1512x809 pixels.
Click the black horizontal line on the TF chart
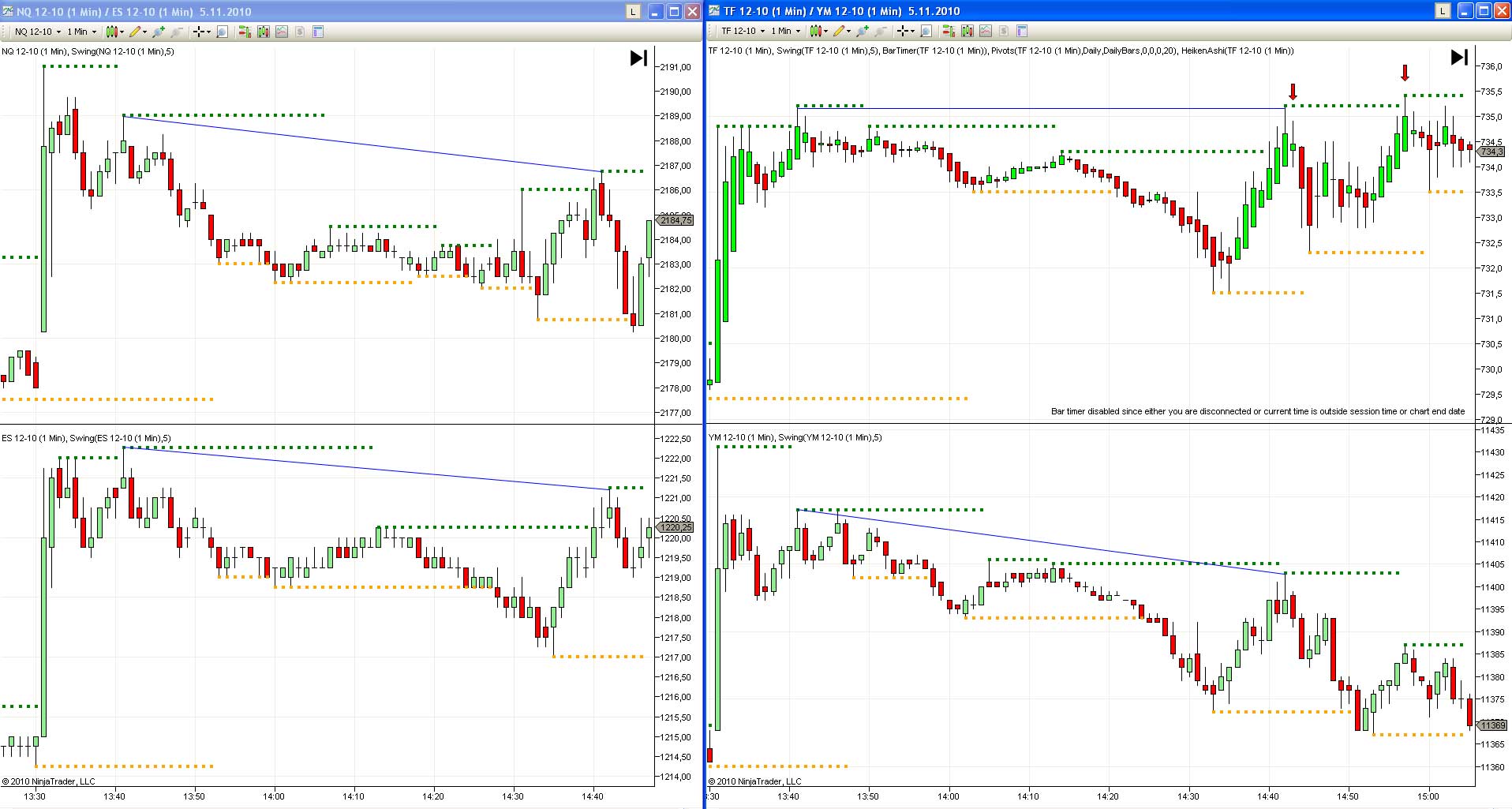(x=1042, y=108)
